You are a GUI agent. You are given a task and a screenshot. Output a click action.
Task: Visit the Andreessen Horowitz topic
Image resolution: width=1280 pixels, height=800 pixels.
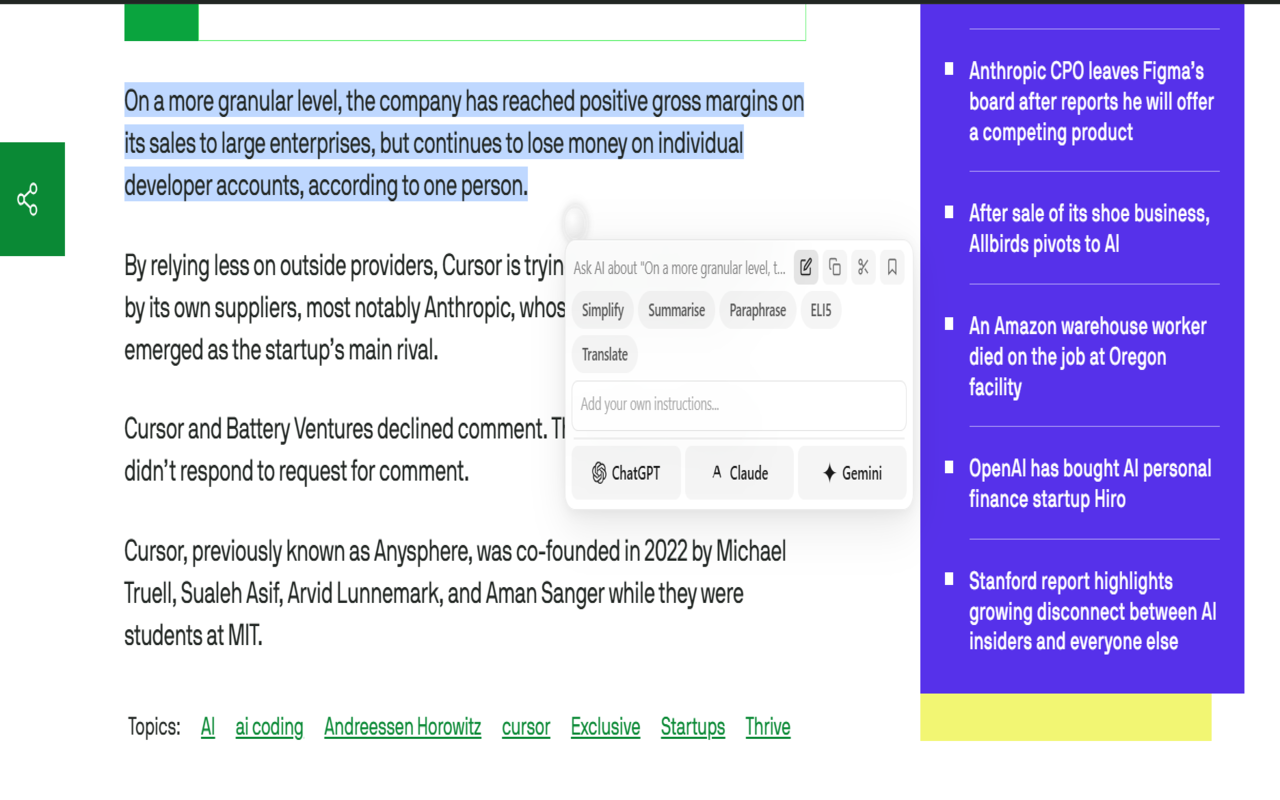pyautogui.click(x=403, y=727)
